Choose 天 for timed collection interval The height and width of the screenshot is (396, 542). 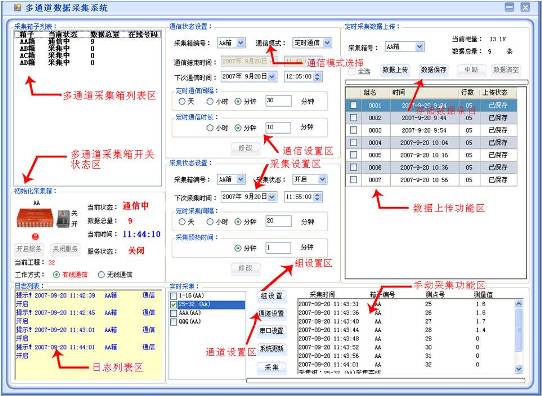[x=182, y=222]
